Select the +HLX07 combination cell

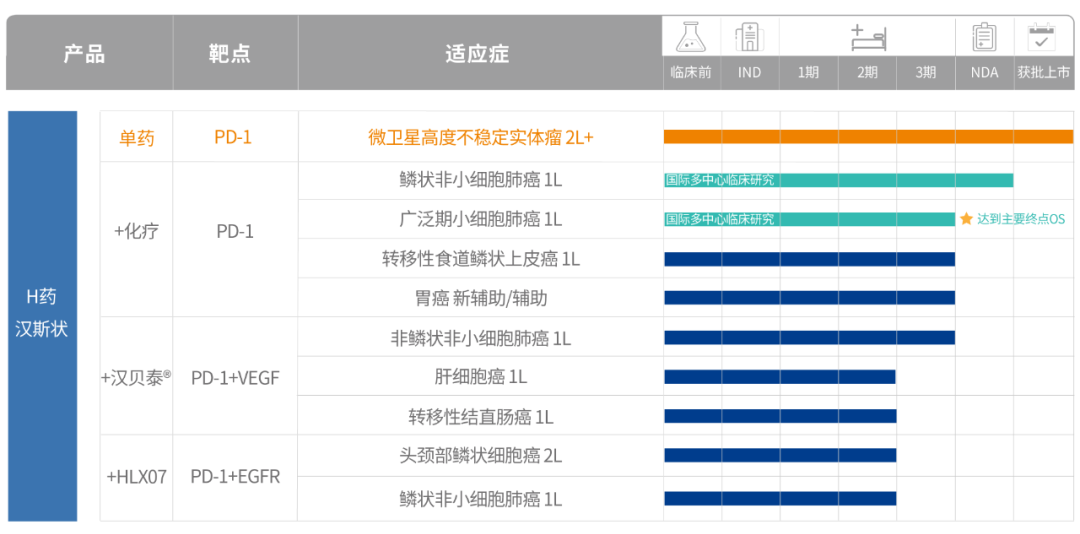[136, 477]
